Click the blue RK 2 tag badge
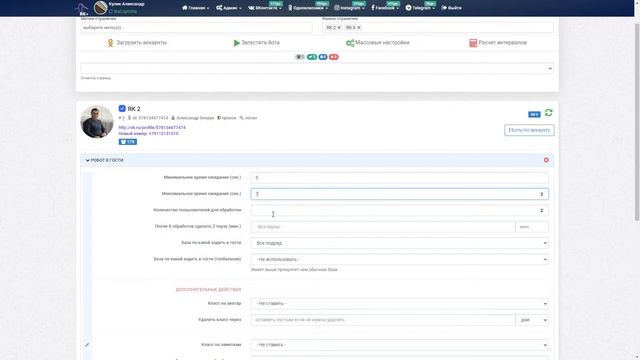The height and width of the screenshot is (360, 640). (534, 114)
